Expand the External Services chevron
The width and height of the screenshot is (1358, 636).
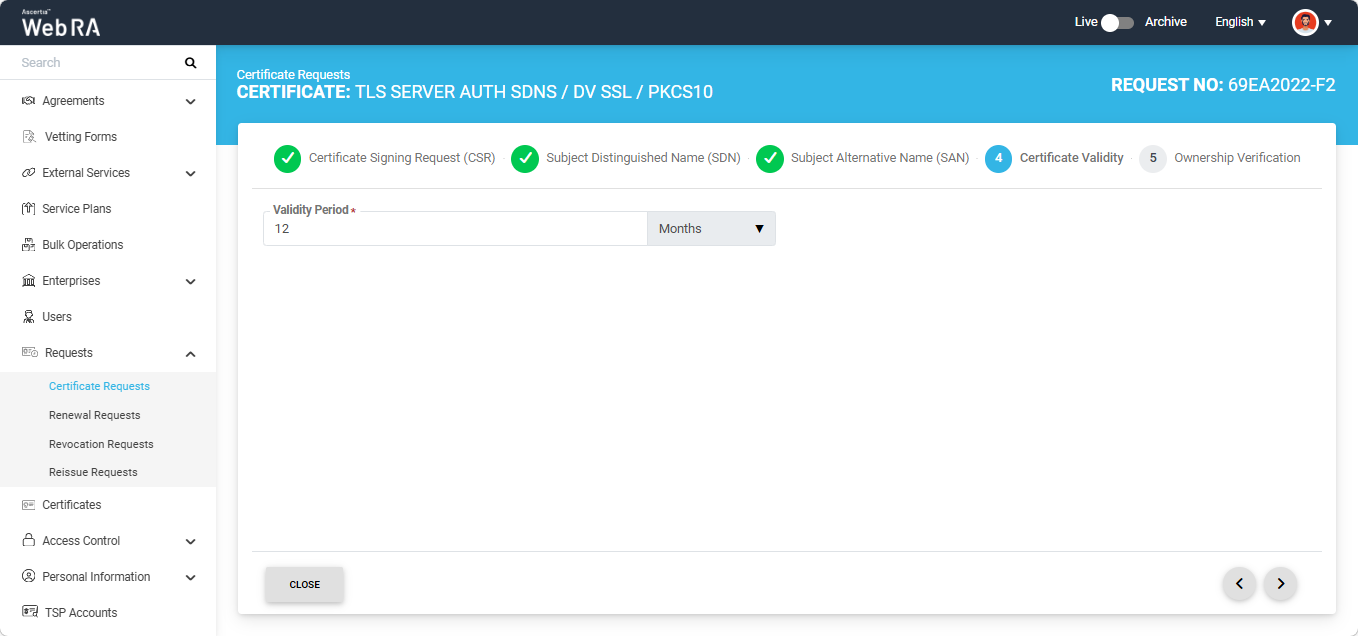tap(191, 173)
